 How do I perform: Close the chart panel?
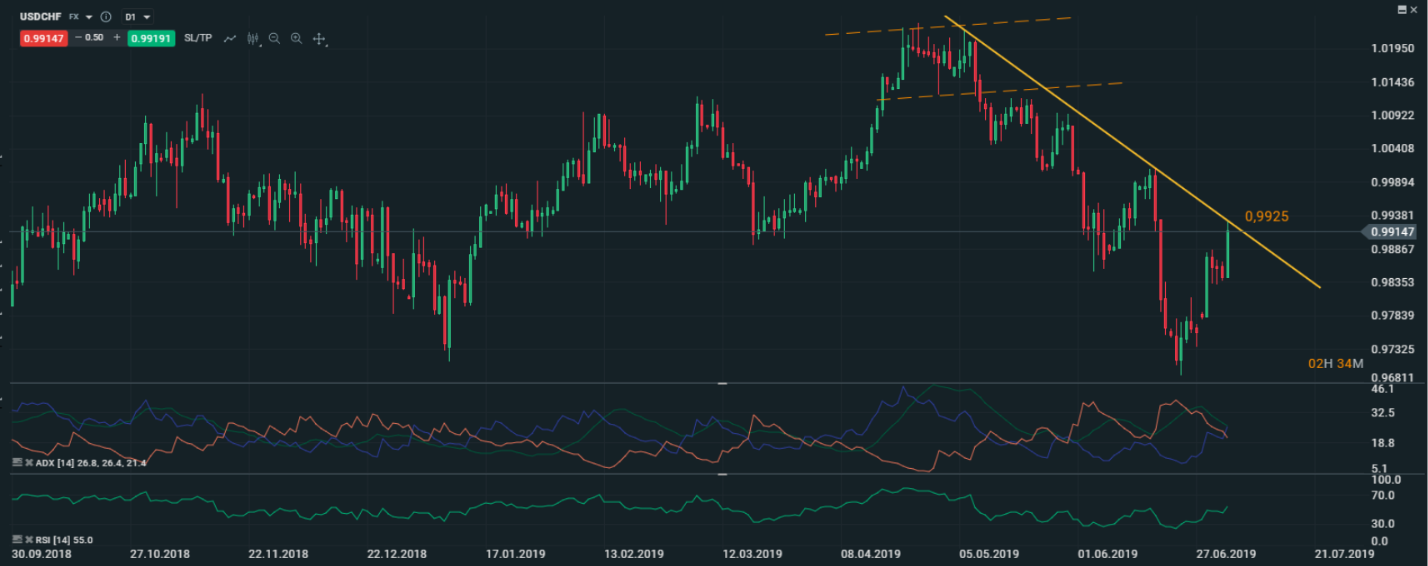point(1414,8)
